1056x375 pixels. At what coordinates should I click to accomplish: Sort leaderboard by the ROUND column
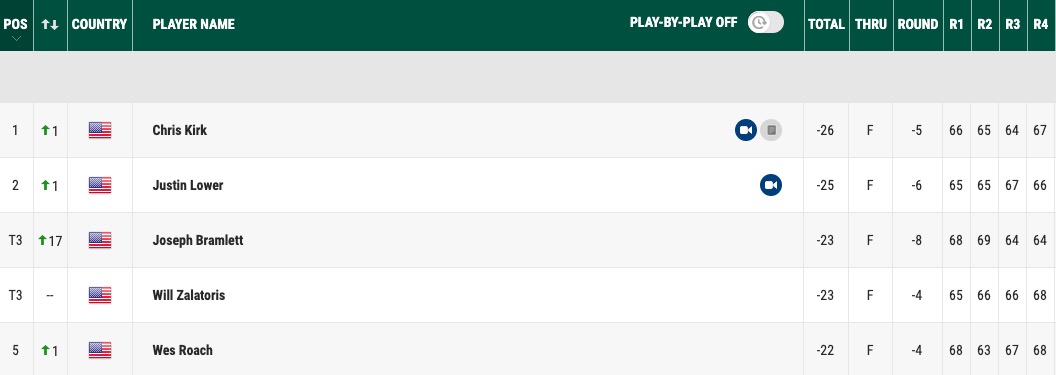pyautogui.click(x=917, y=24)
